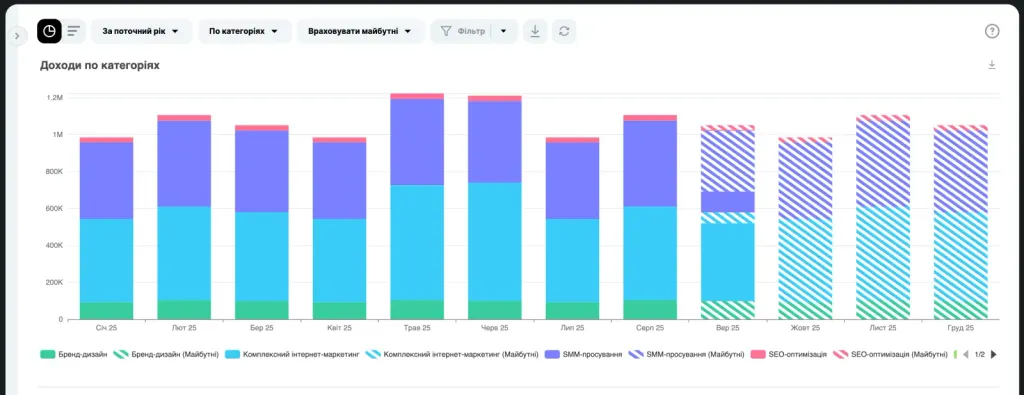Toggle the SEO-оптимізація (Майбутні) legend item
This screenshot has height=395, width=1024.
point(891,355)
